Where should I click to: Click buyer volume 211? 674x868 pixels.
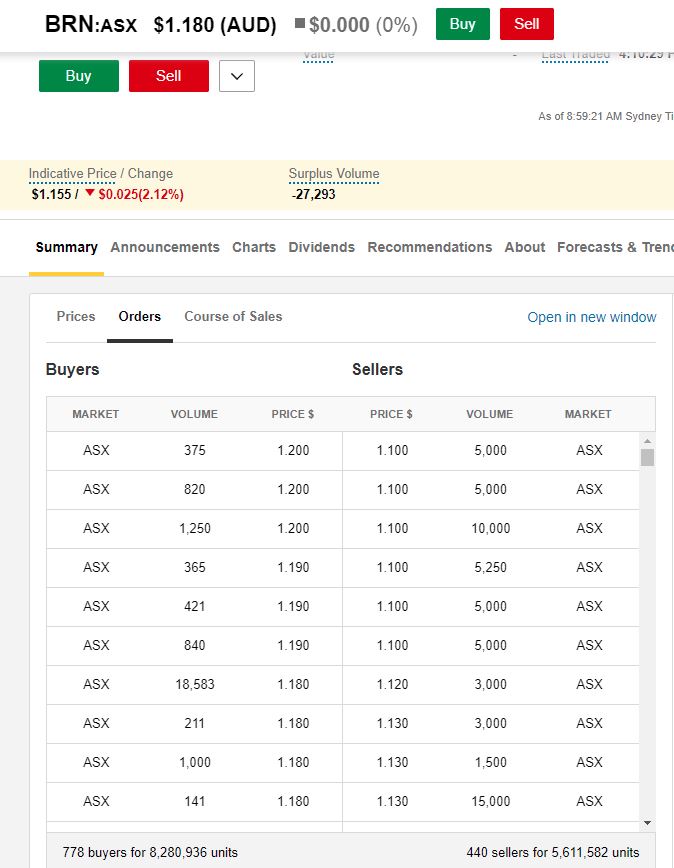point(195,724)
